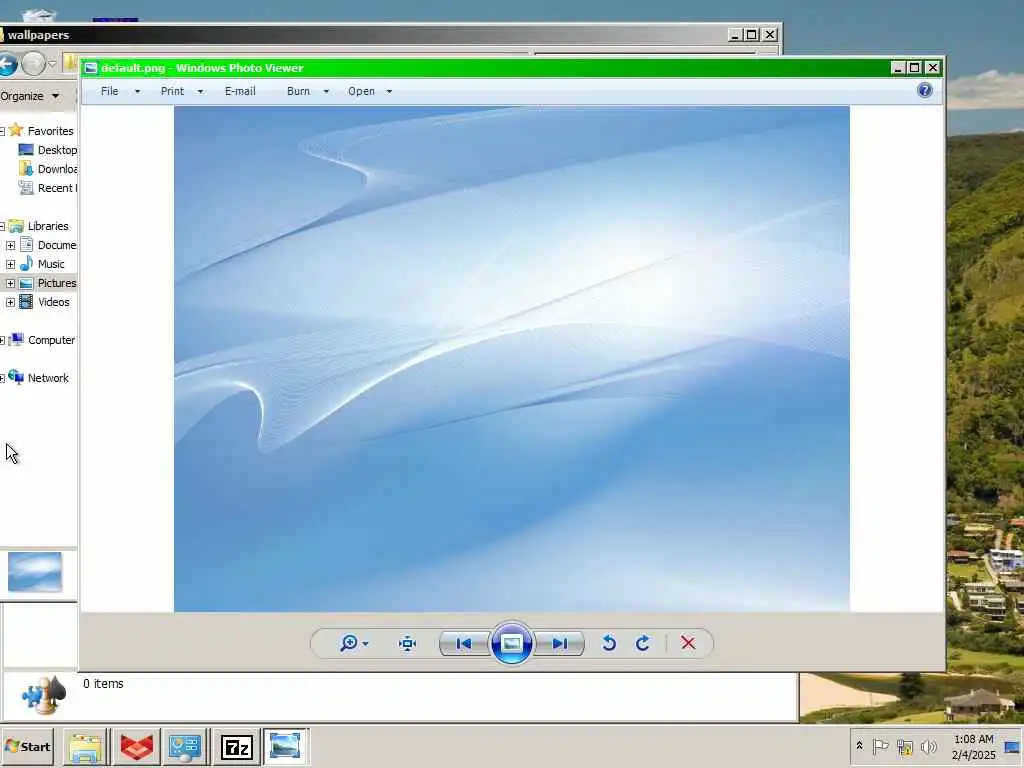
Task: Click the show desktop tray icon
Action: coord(1014,746)
